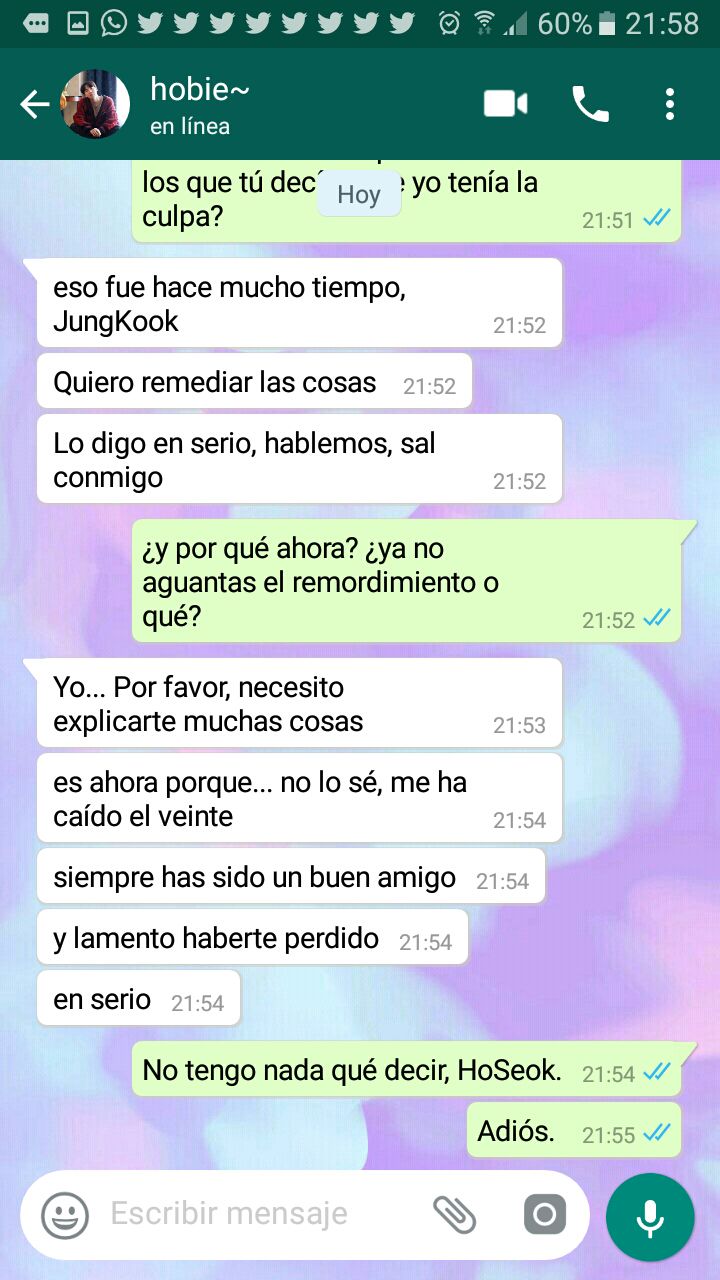
Task: Open the emoji picker smiley icon
Action: (65, 1215)
